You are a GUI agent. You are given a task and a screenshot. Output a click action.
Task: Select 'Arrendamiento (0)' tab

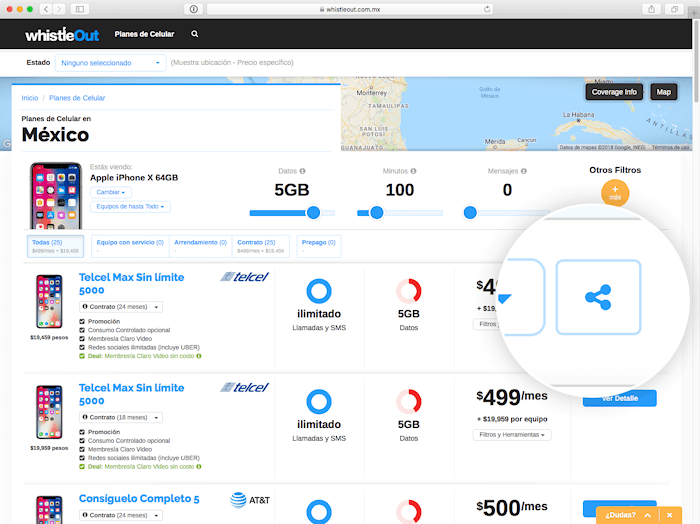click(200, 246)
